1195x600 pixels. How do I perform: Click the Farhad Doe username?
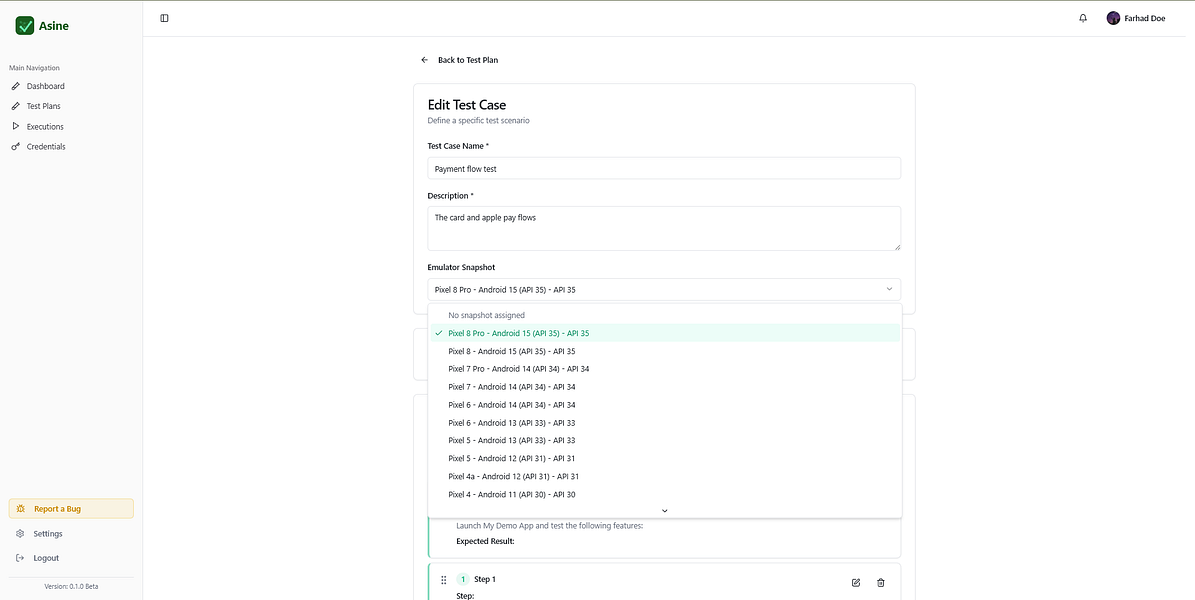point(1145,18)
